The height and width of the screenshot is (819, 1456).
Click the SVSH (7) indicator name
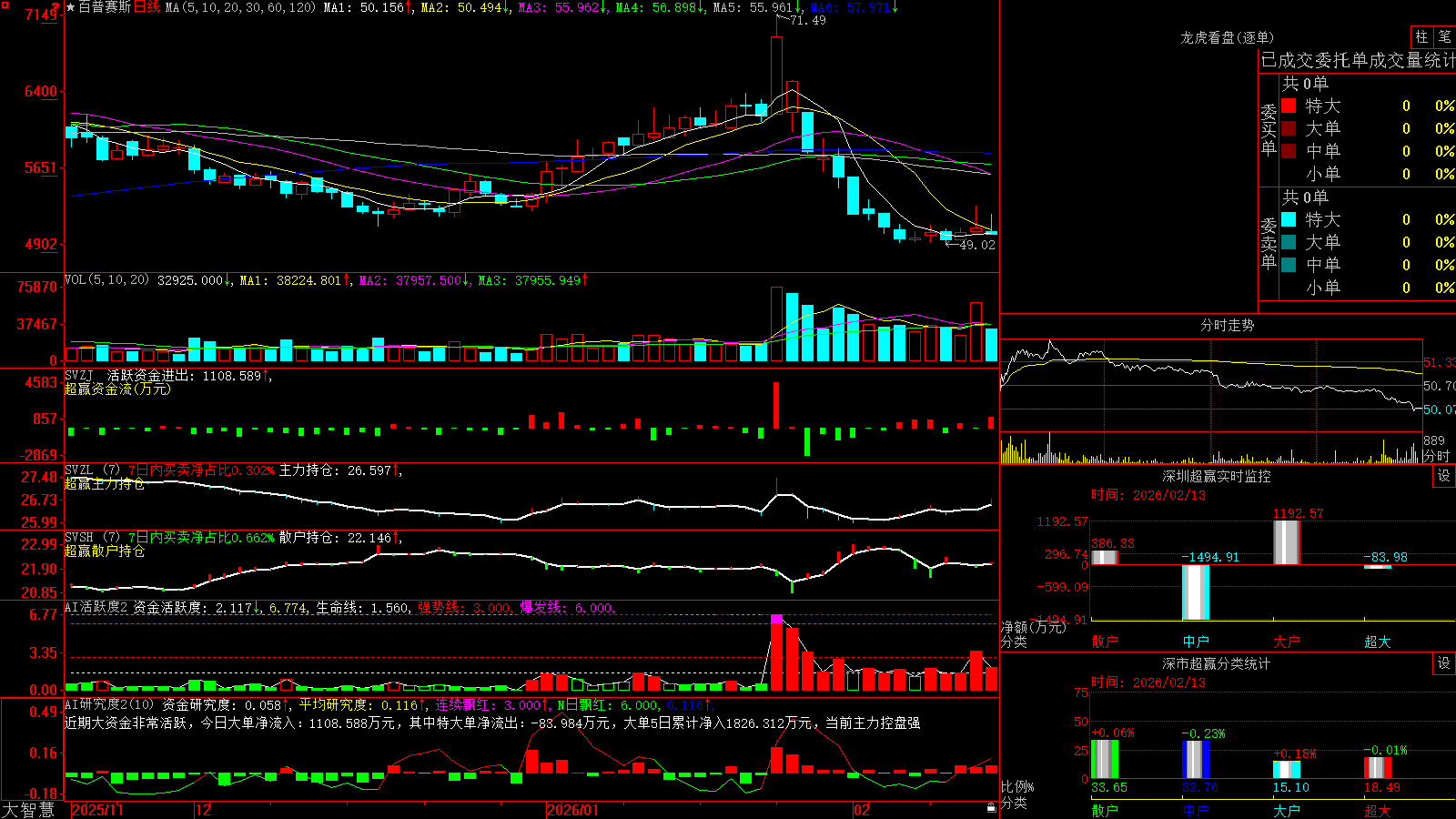92,538
